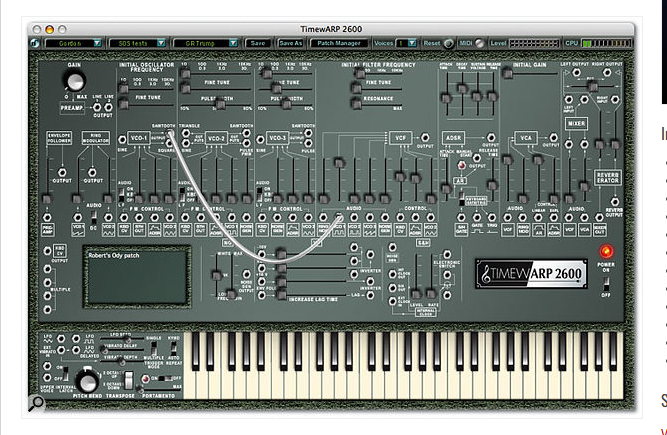Click the KBD CV output jack
This screenshot has width=667, height=435.
coord(48,251)
